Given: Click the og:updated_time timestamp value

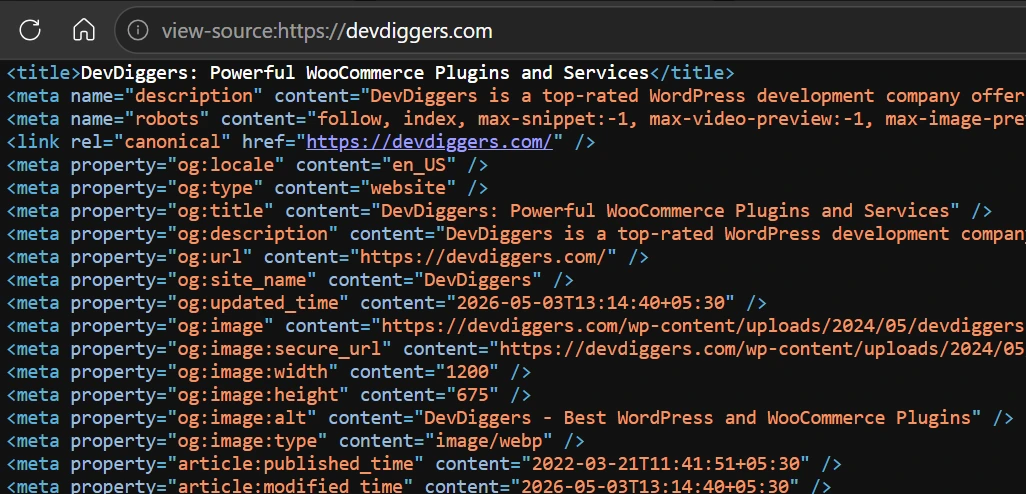Looking at the screenshot, I should [590, 303].
